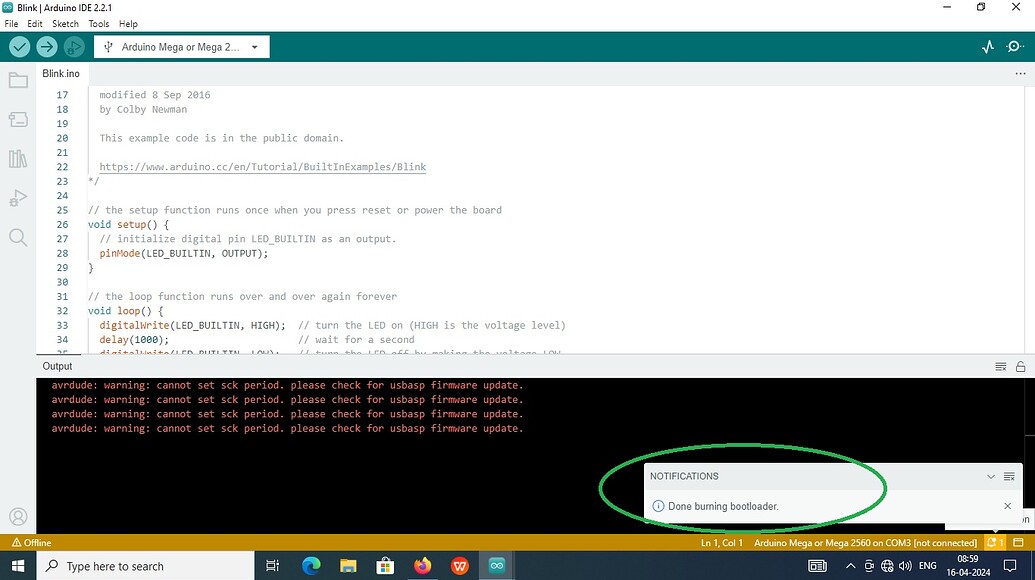Collapse the Notifications panel chevron
Viewport: 1035px width, 580px height.
(991, 476)
